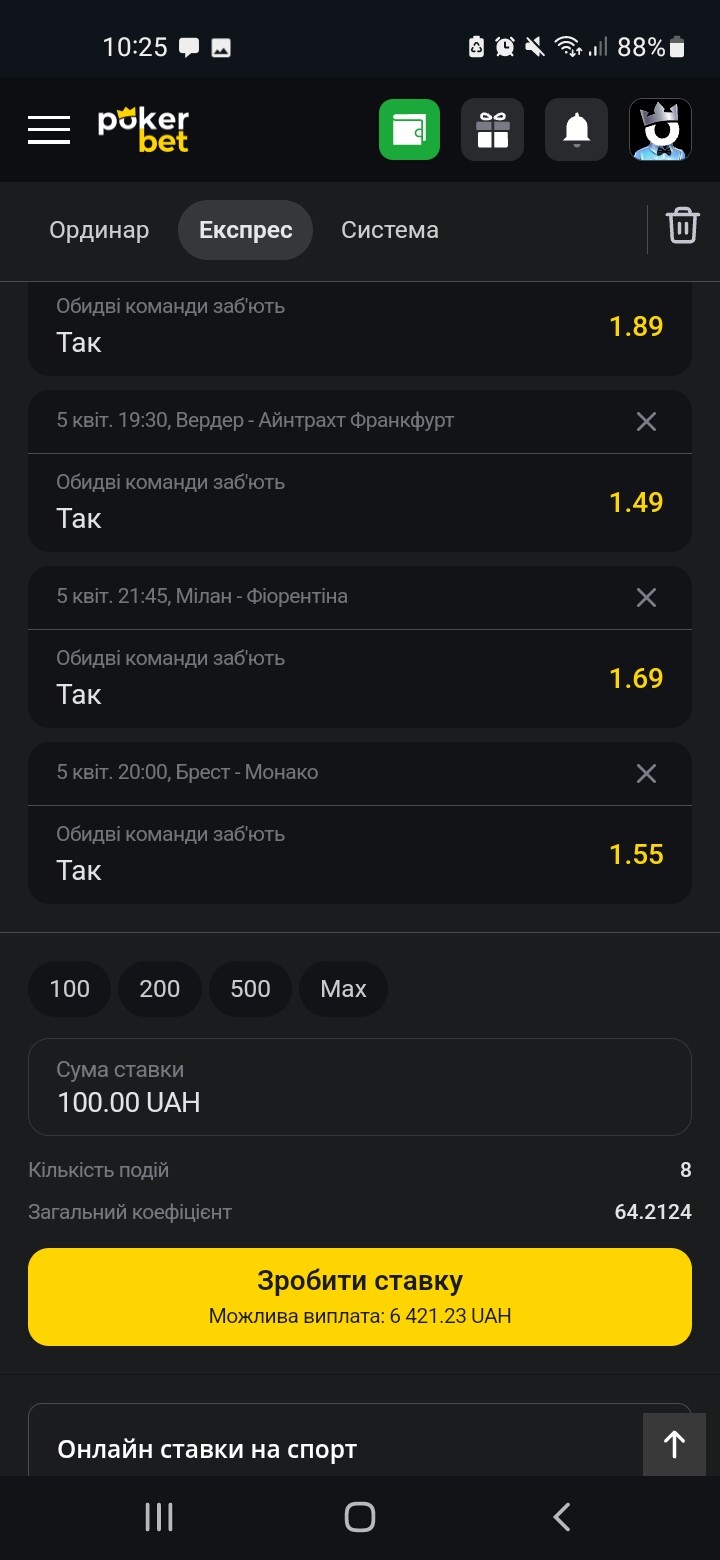Clear bet slip with trash icon
The width and height of the screenshot is (720, 1560).
[683, 226]
